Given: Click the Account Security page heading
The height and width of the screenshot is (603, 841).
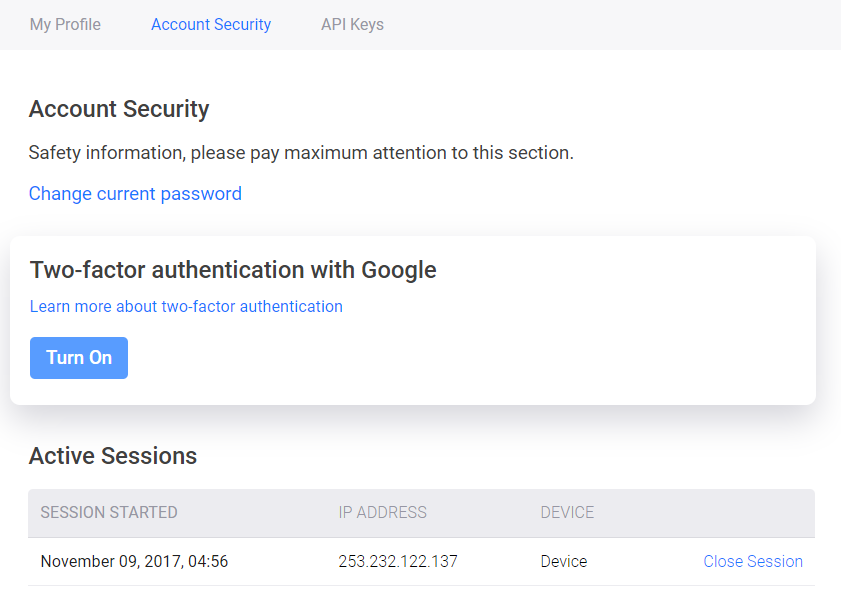Looking at the screenshot, I should tap(119, 109).
